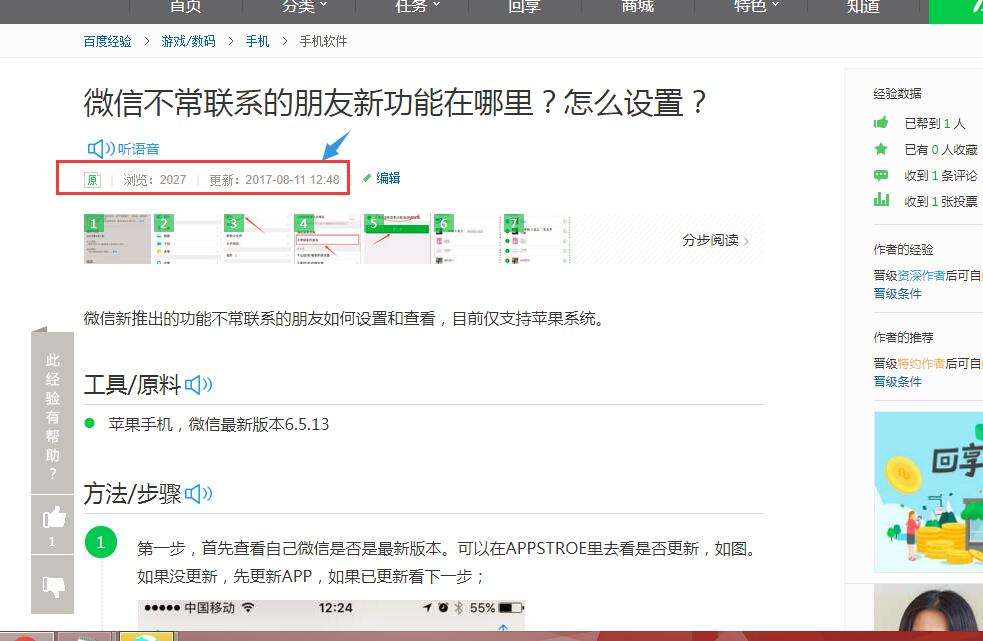
Task: Open 知道 in the top navigation
Action: pyautogui.click(x=863, y=6)
